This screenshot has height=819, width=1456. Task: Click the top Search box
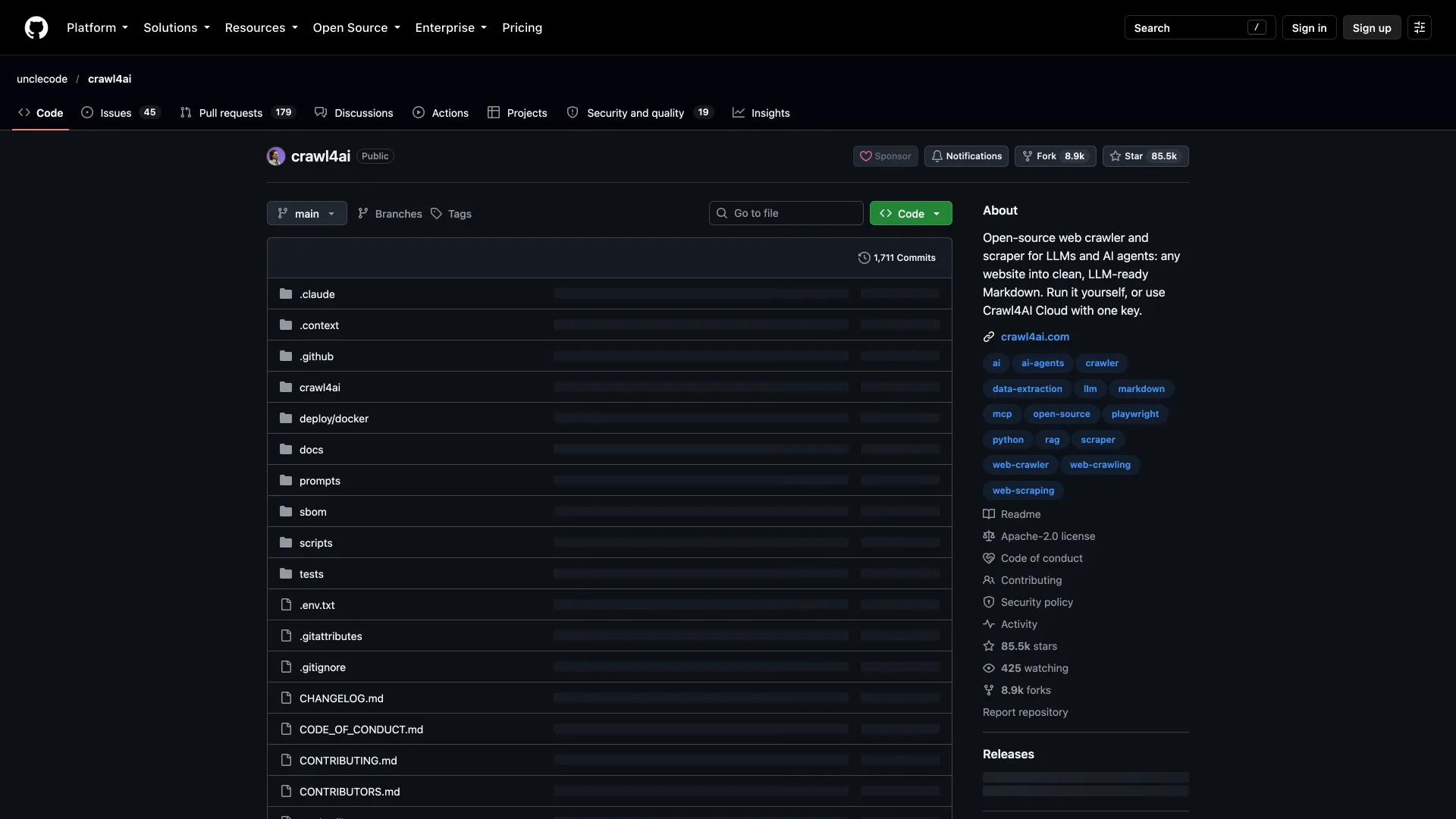pos(1200,28)
